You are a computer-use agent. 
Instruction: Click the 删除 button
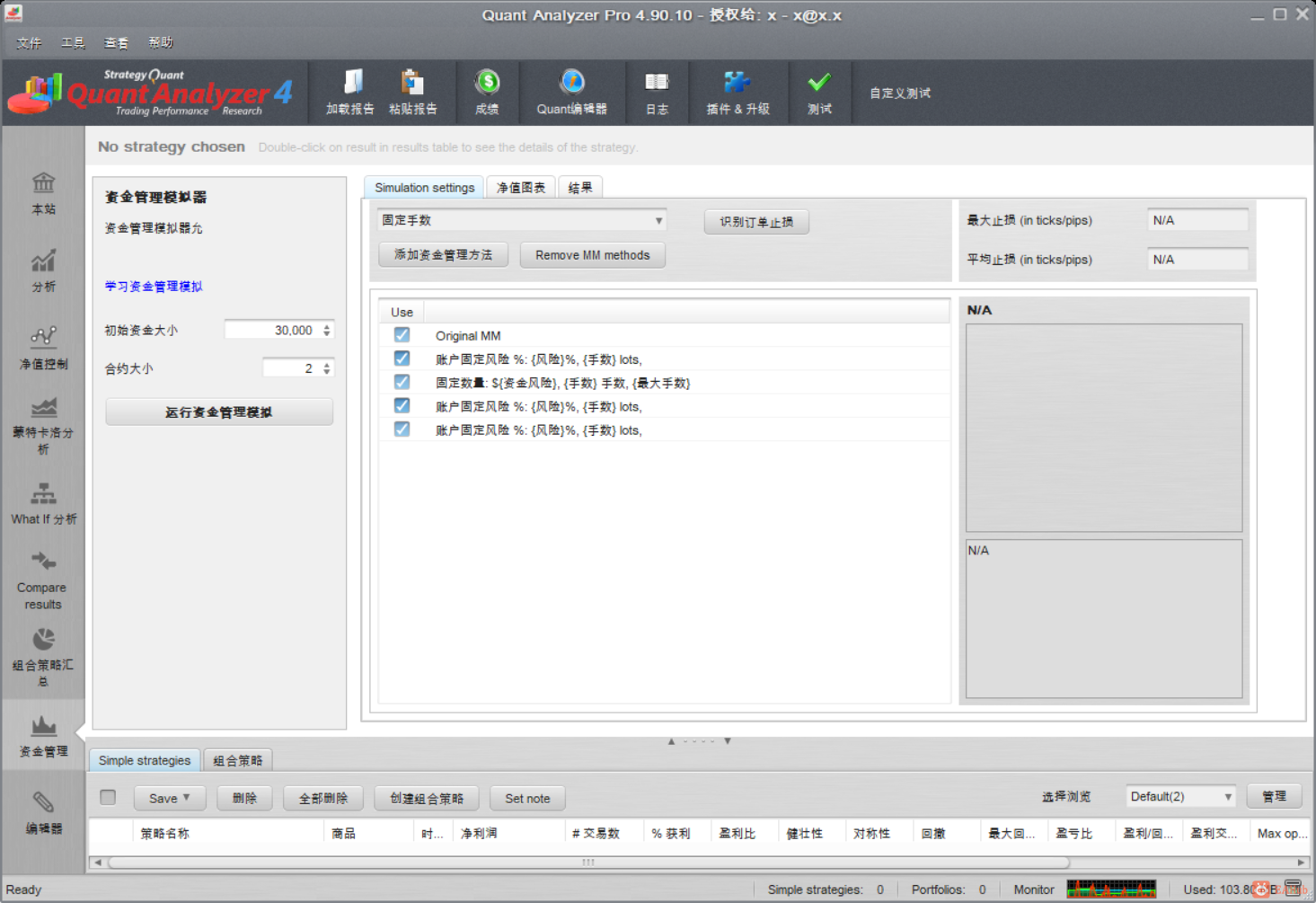pyautogui.click(x=244, y=798)
